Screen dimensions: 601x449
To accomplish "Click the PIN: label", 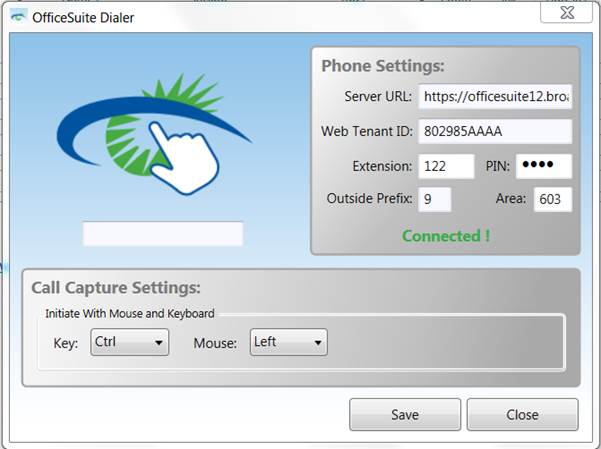I will 498,166.
